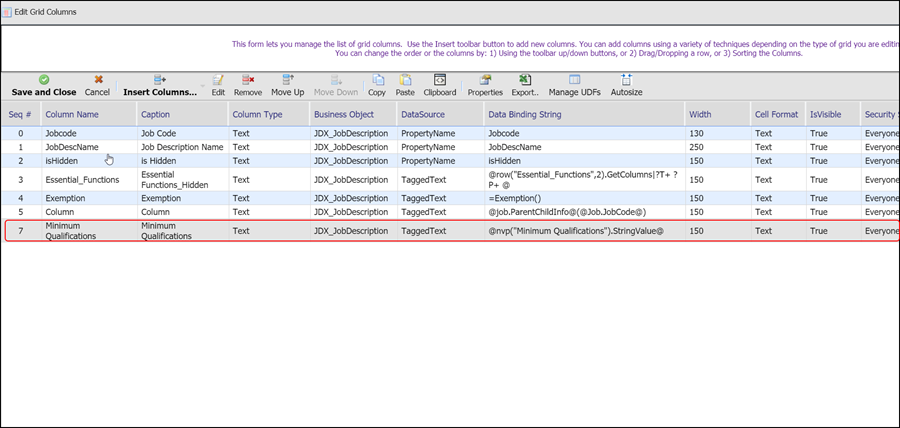Sort by the Seq # header
Viewport: 900px width, 428px height.
[x=20, y=115]
